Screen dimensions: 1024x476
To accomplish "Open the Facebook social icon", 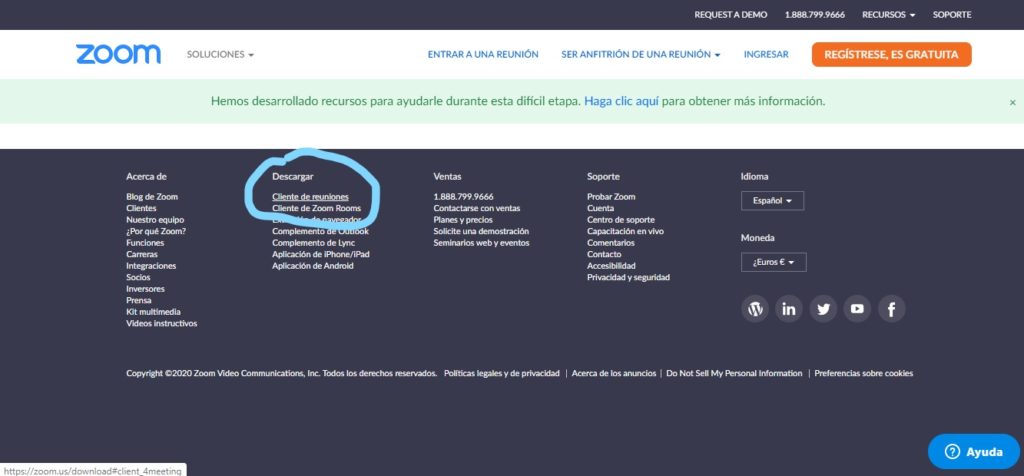I will (x=891, y=309).
